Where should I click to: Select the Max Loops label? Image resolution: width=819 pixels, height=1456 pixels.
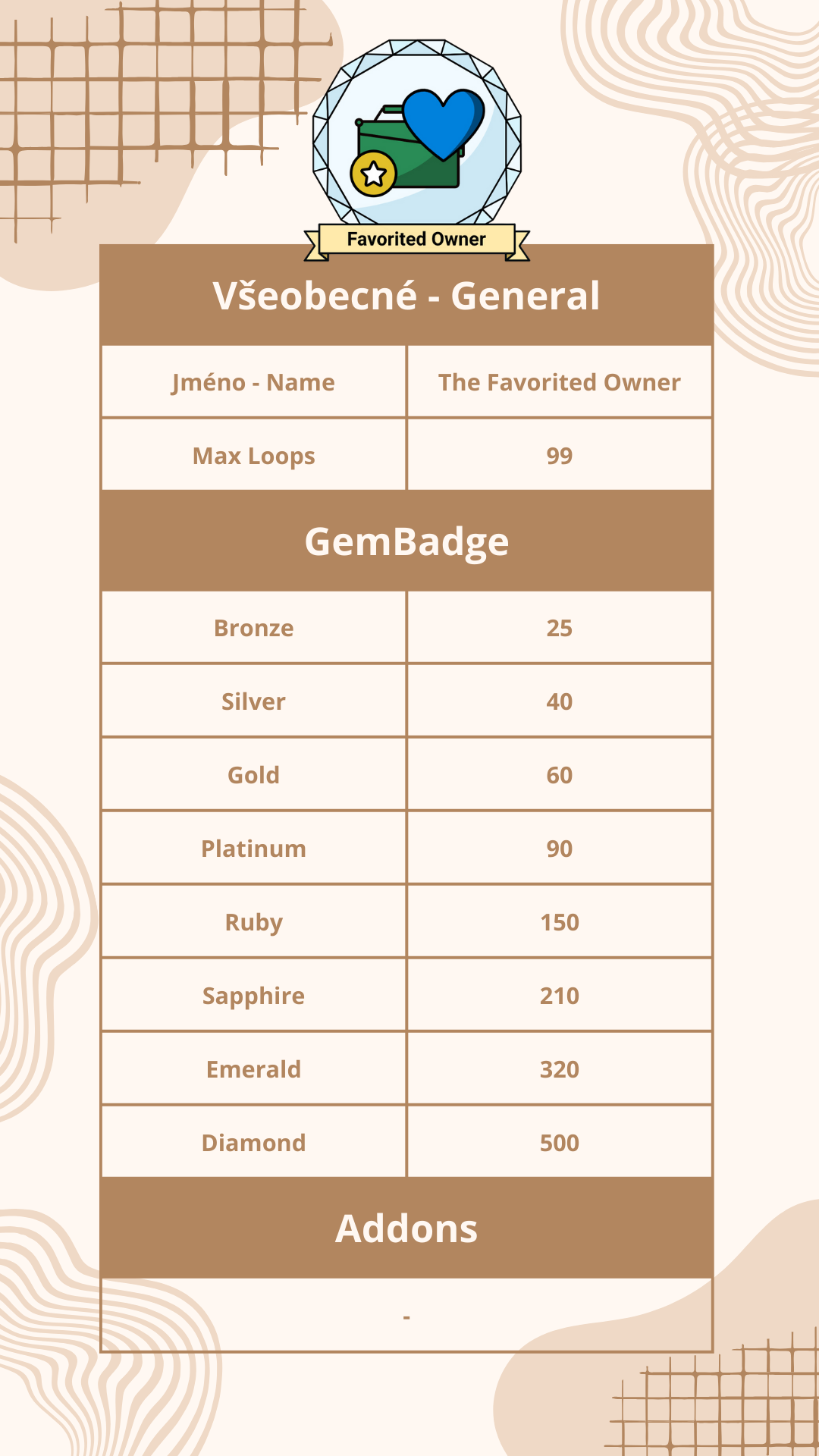click(x=253, y=456)
